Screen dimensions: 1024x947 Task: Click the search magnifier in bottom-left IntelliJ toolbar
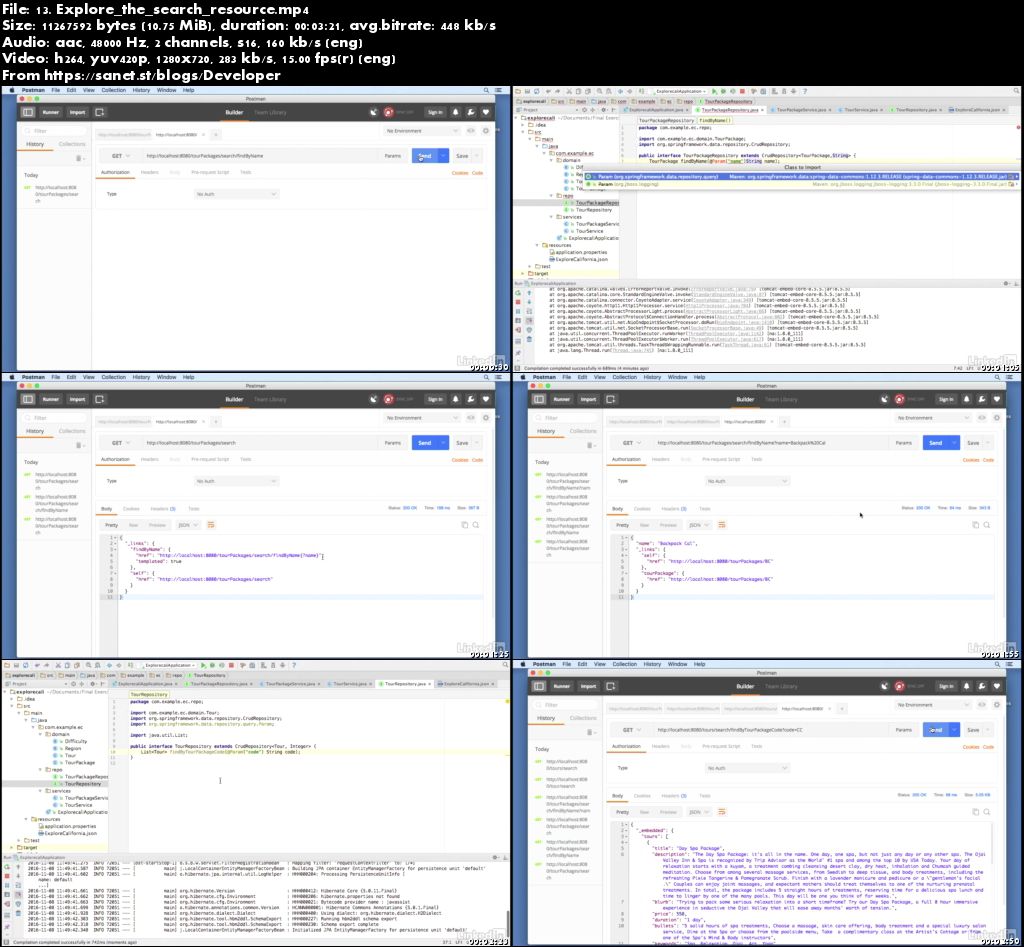[x=505, y=666]
